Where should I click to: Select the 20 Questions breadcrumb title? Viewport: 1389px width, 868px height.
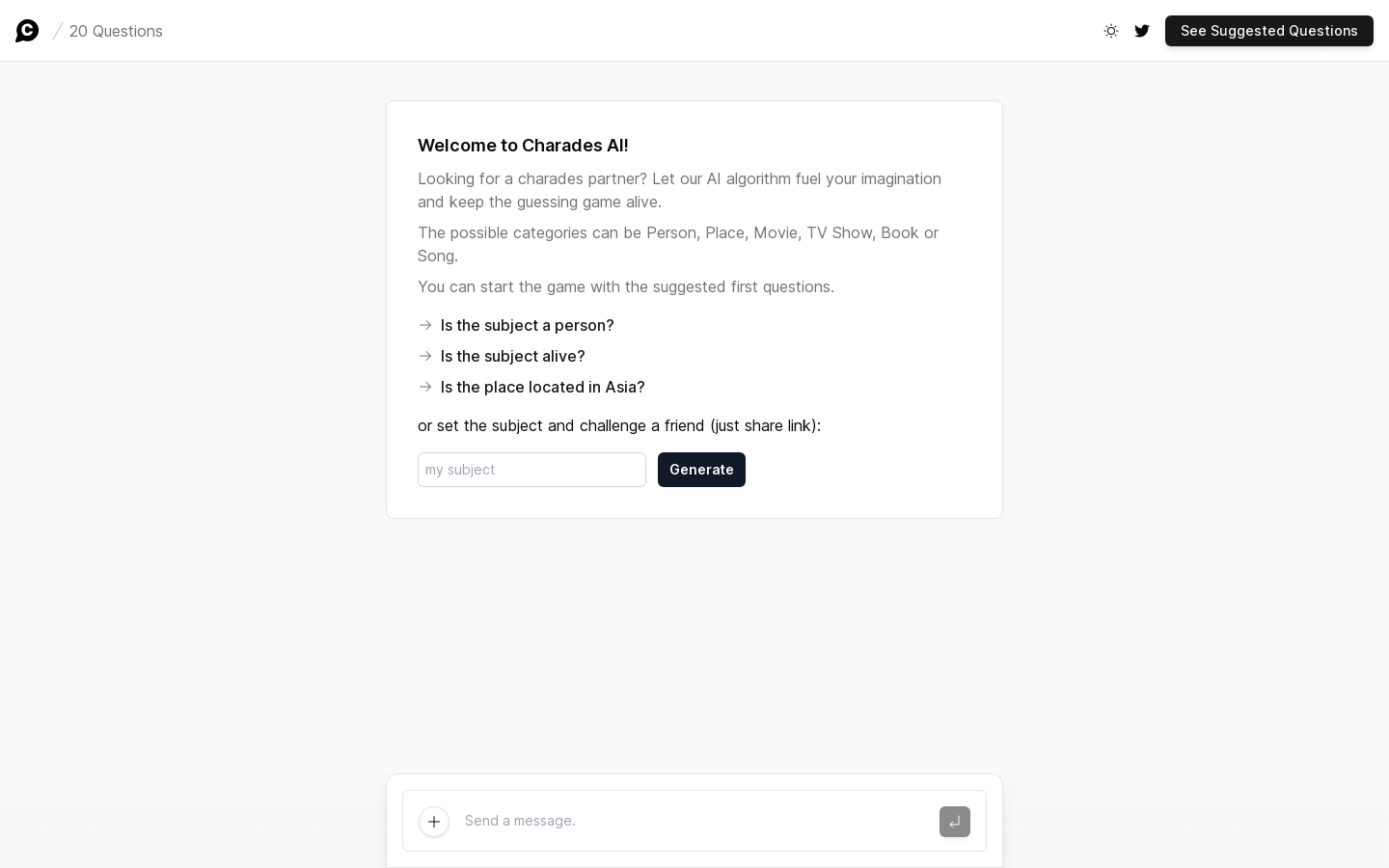coord(116,31)
